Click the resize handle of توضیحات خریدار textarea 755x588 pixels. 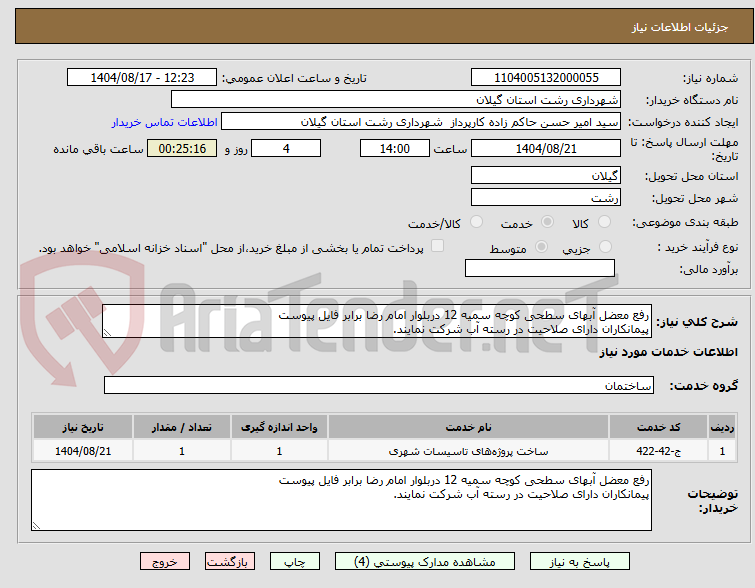[36, 526]
